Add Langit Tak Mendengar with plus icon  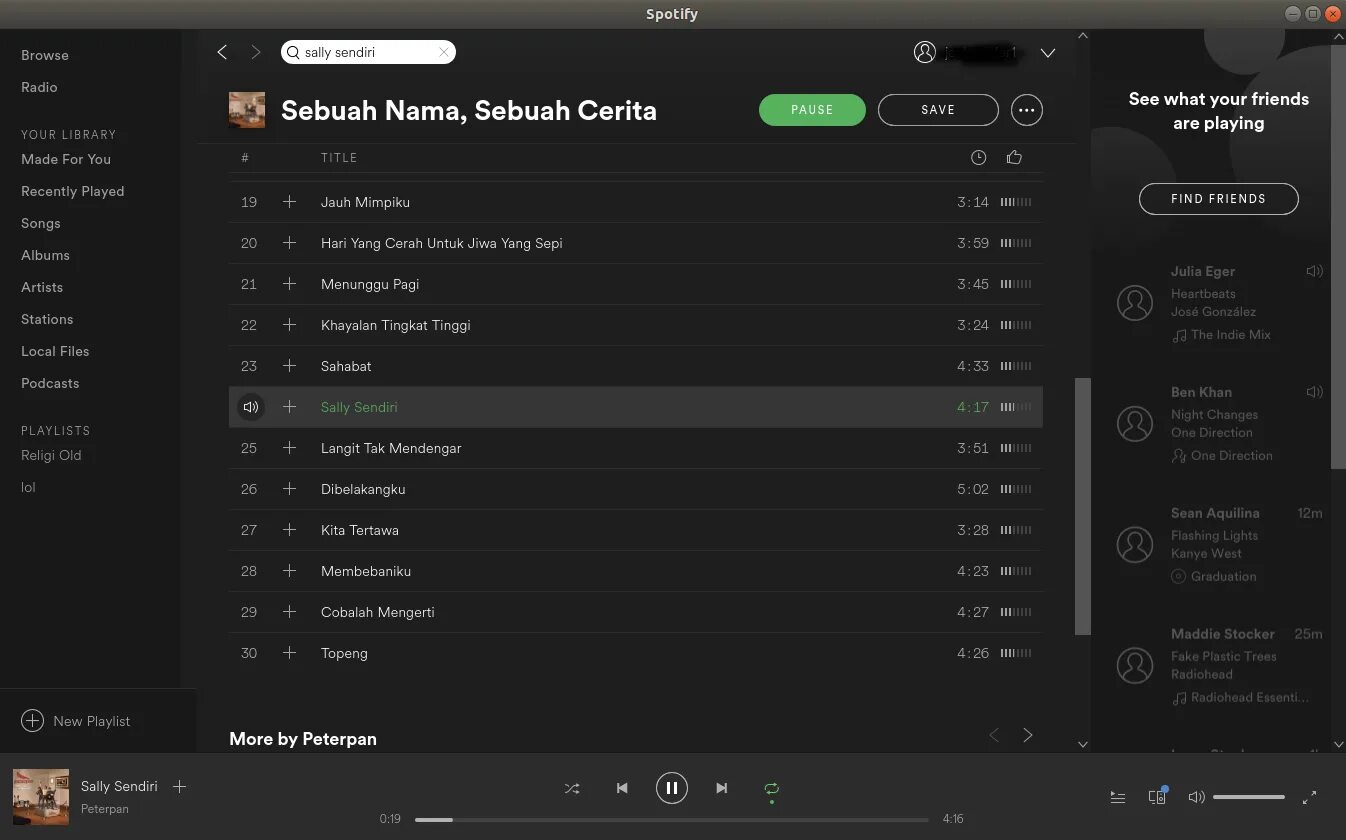coord(289,448)
